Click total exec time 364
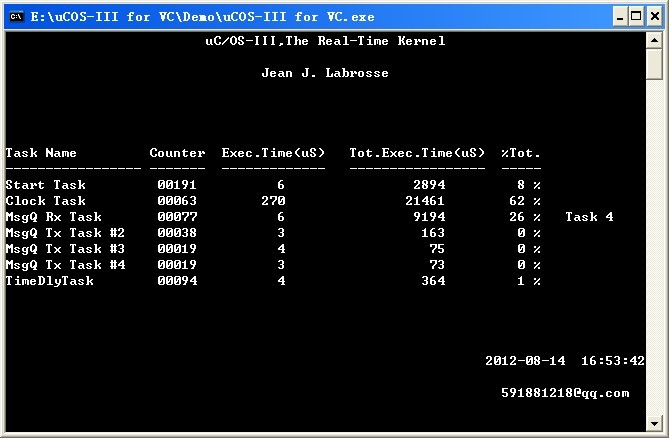The image size is (669, 438). coord(433,281)
